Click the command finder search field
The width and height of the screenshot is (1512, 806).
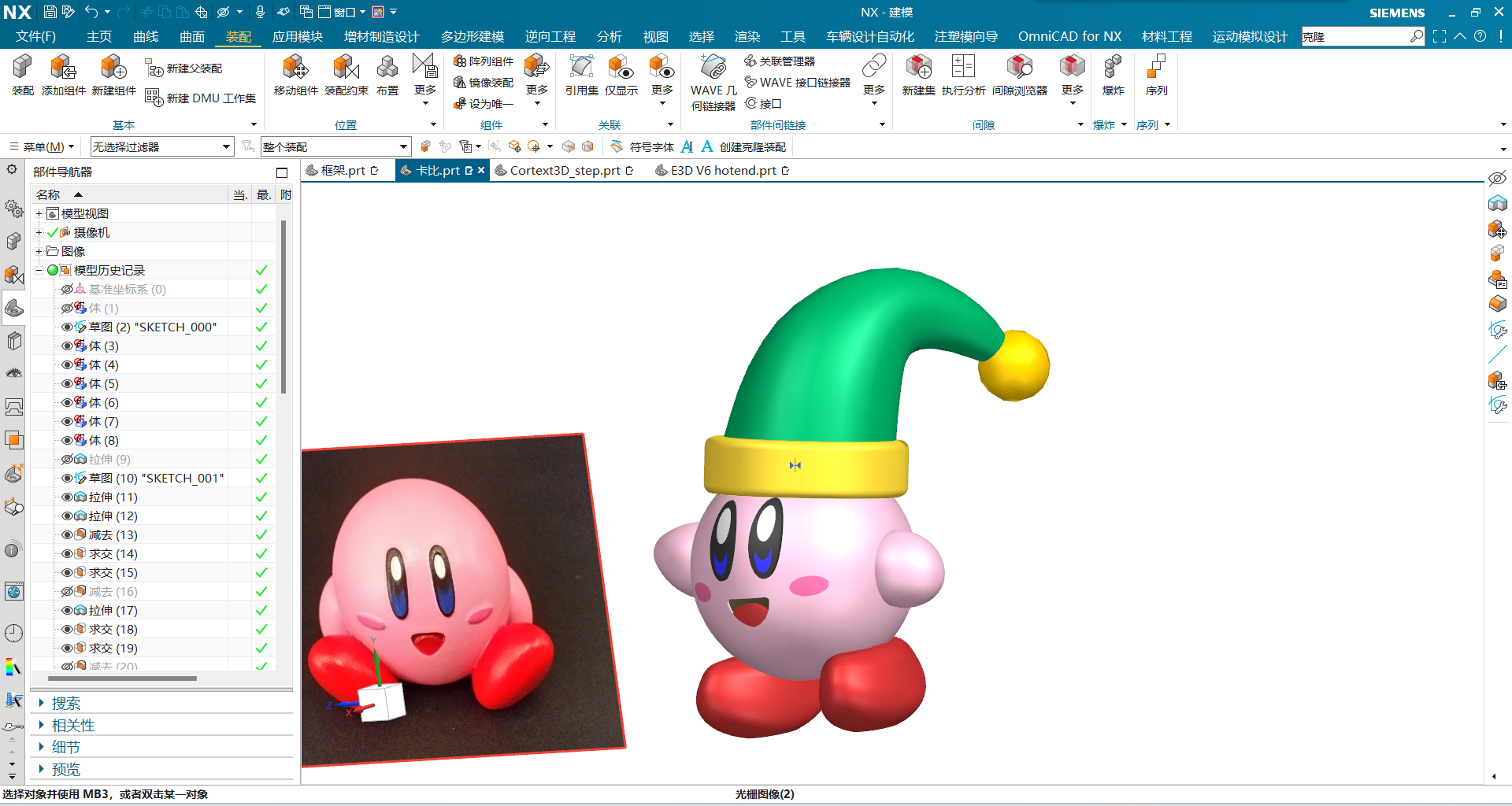(x=1354, y=36)
